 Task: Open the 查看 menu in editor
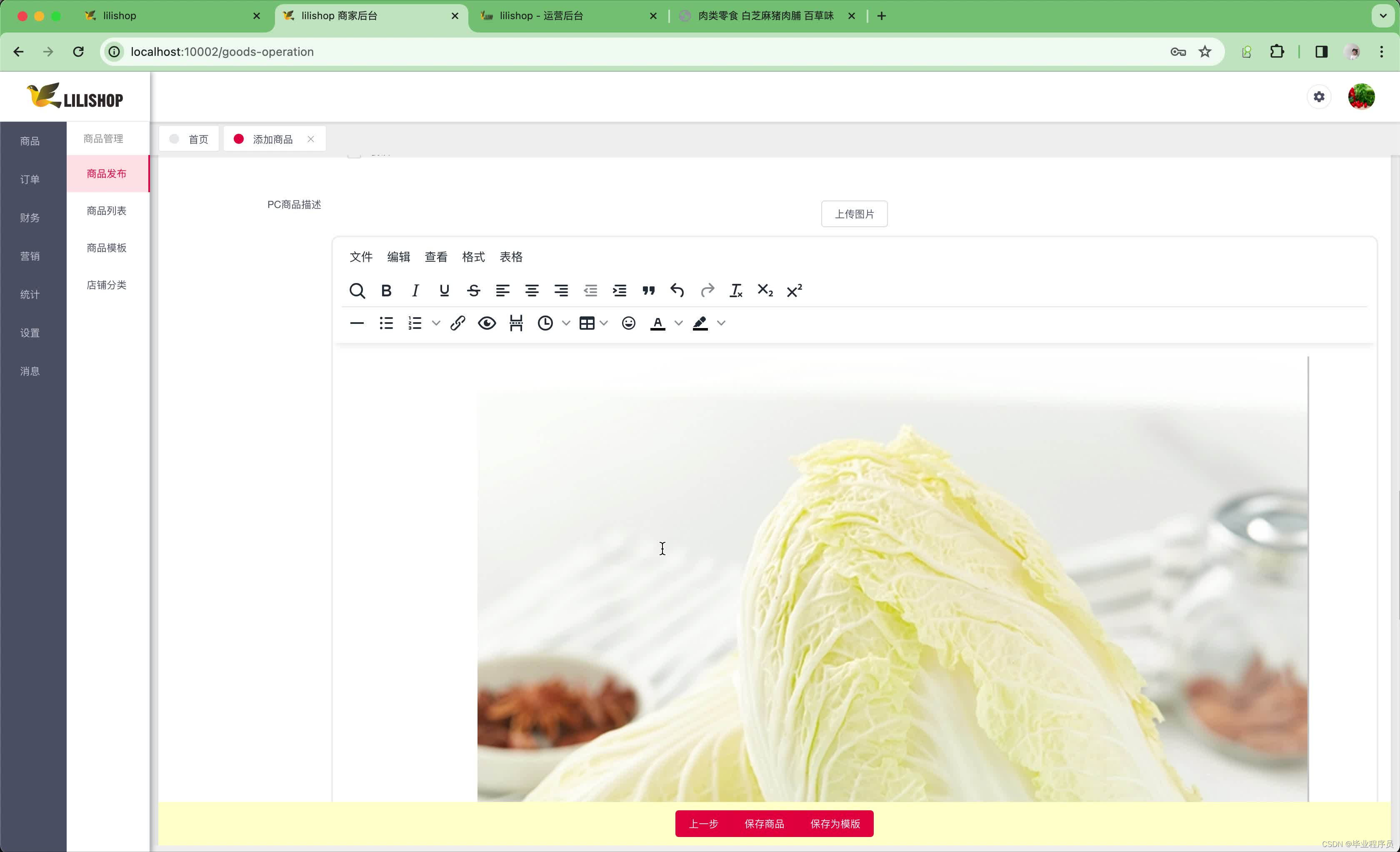point(436,257)
